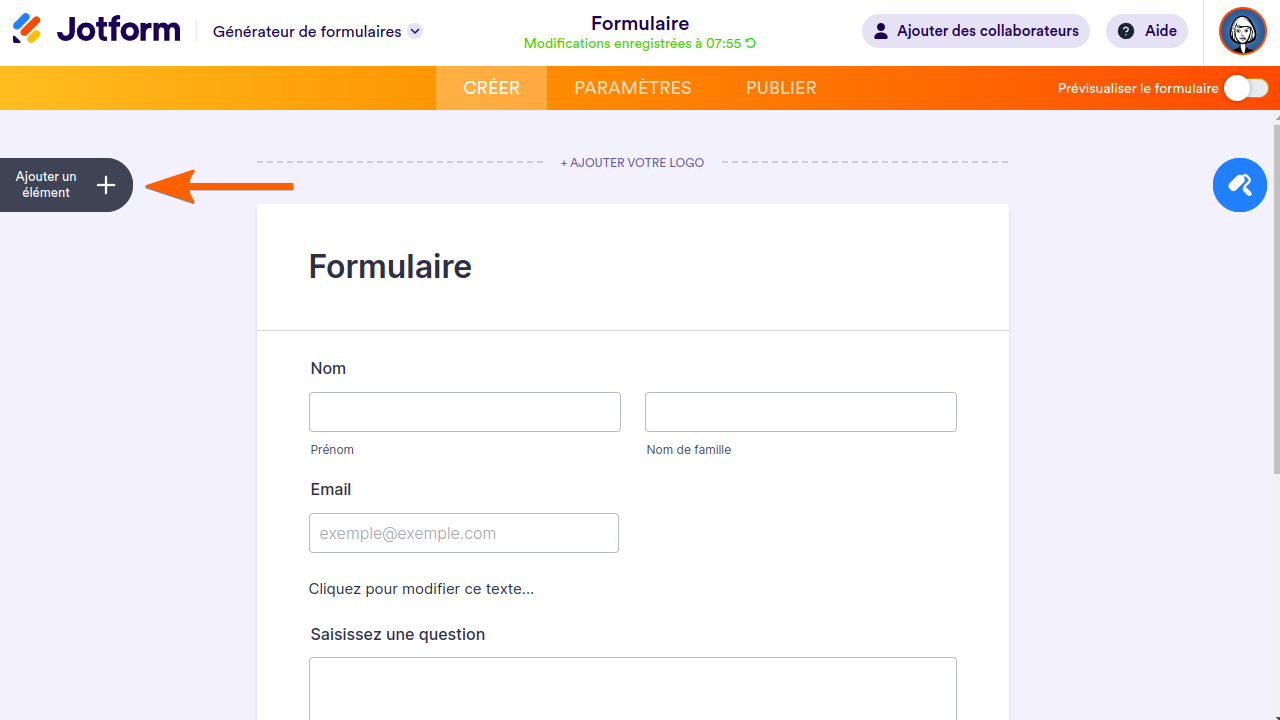Toggle Prévisualiser le formulaire switch
The image size is (1280, 720).
pos(1246,88)
